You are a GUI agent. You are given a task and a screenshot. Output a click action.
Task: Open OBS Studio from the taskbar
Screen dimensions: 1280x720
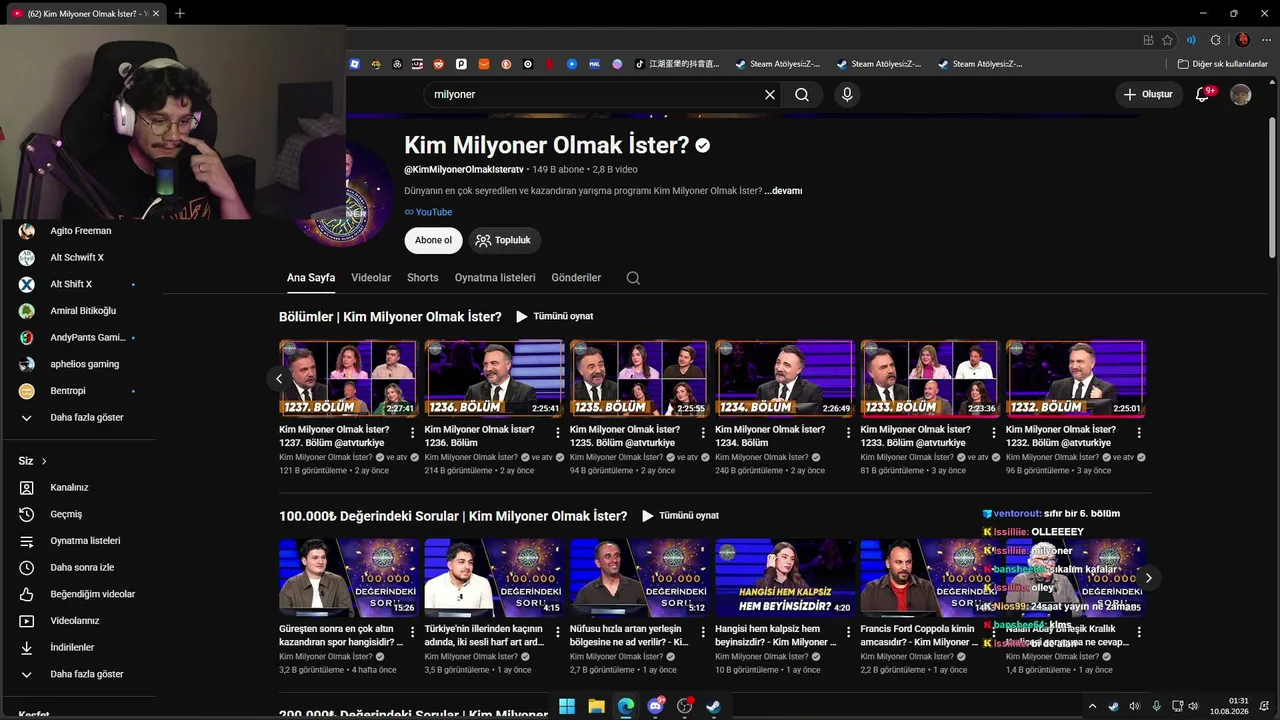click(685, 706)
